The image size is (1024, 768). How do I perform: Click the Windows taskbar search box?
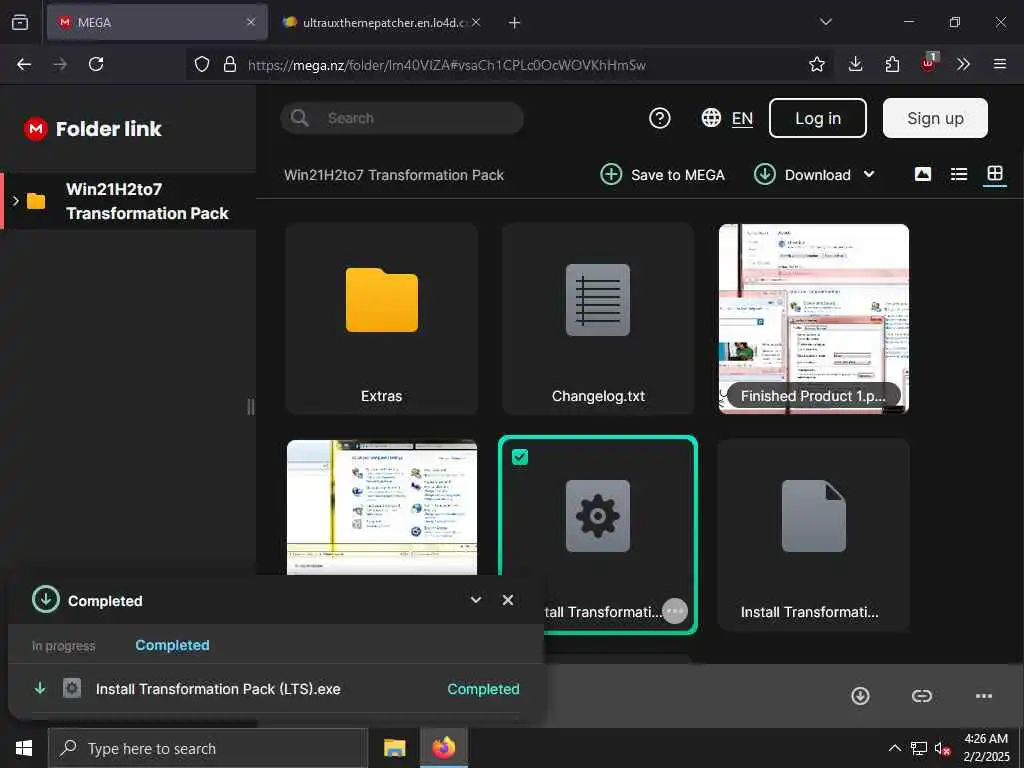click(x=208, y=748)
